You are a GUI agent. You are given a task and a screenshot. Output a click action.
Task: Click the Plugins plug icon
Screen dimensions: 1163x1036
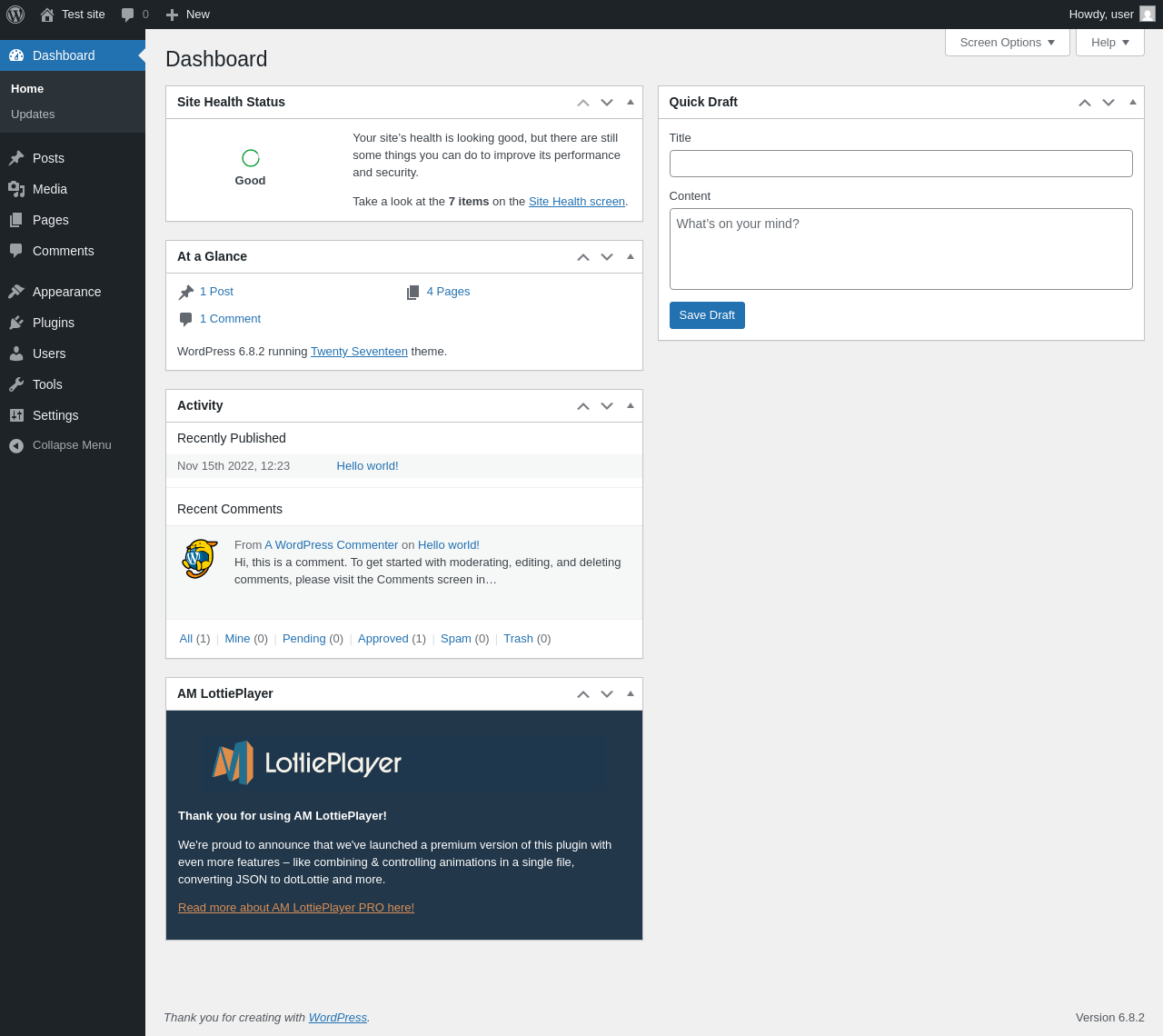[16, 323]
